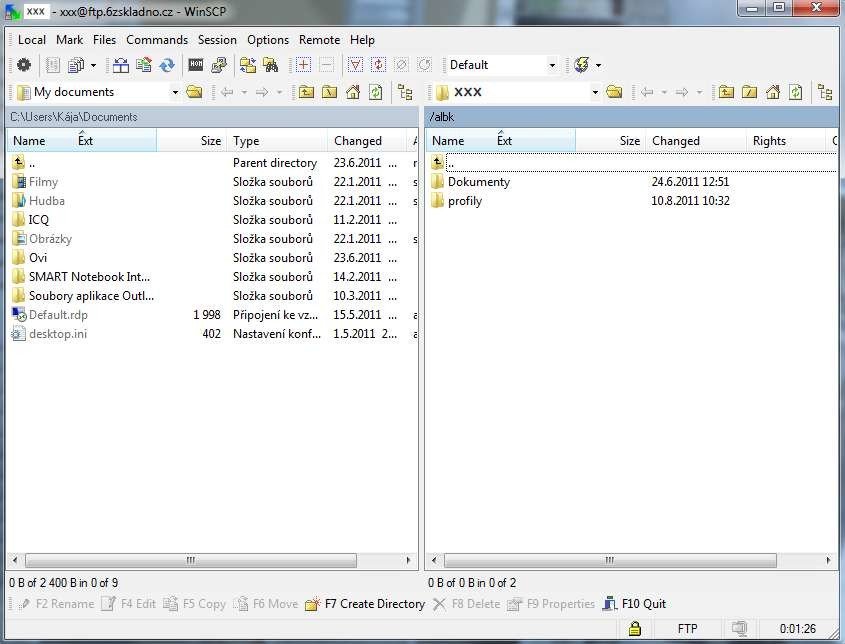Screen dimensions: 845x644
Task: Sort local panel by Size column header
Action: 192,141
